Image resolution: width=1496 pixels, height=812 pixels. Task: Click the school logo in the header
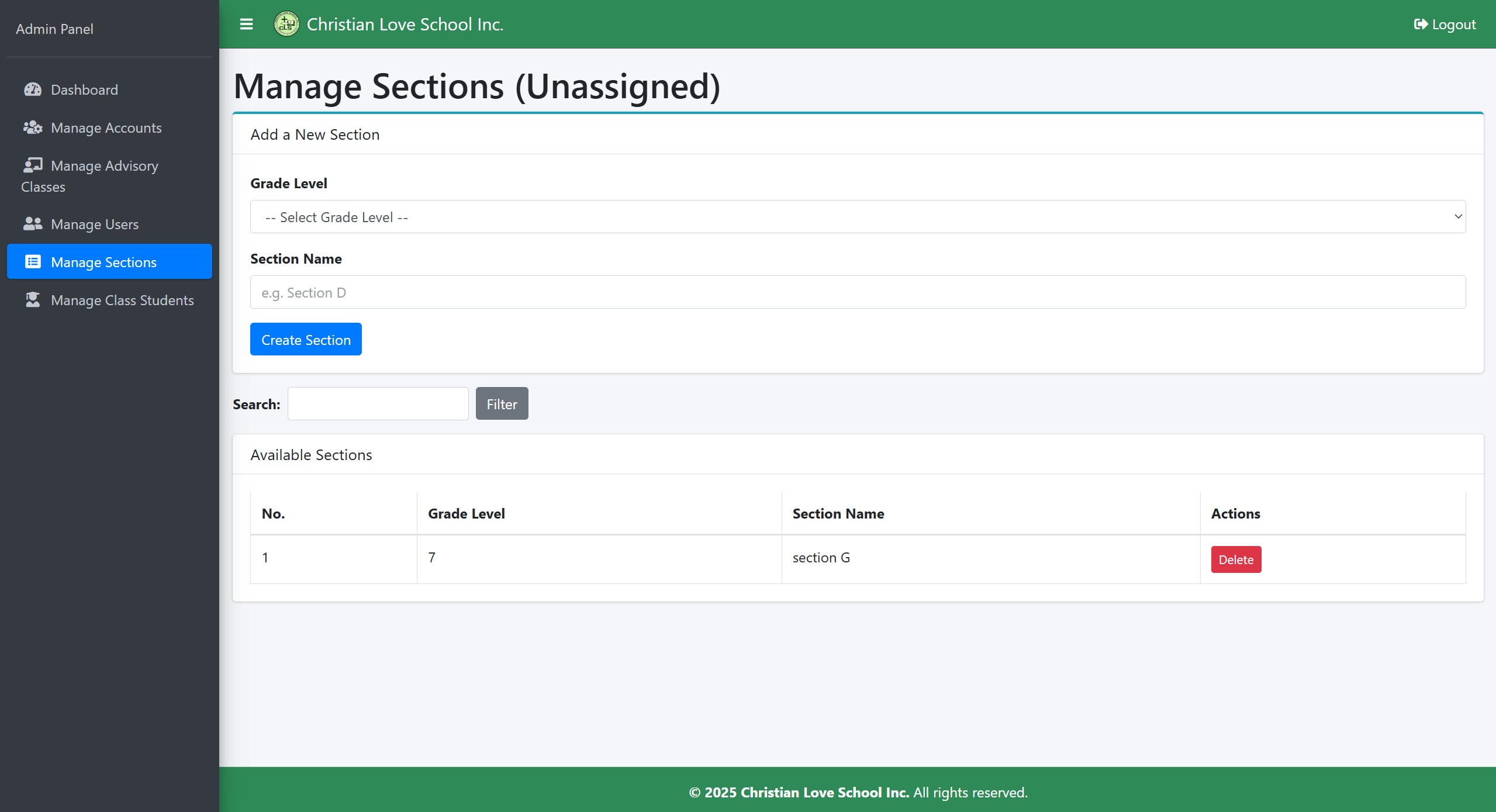pos(286,24)
